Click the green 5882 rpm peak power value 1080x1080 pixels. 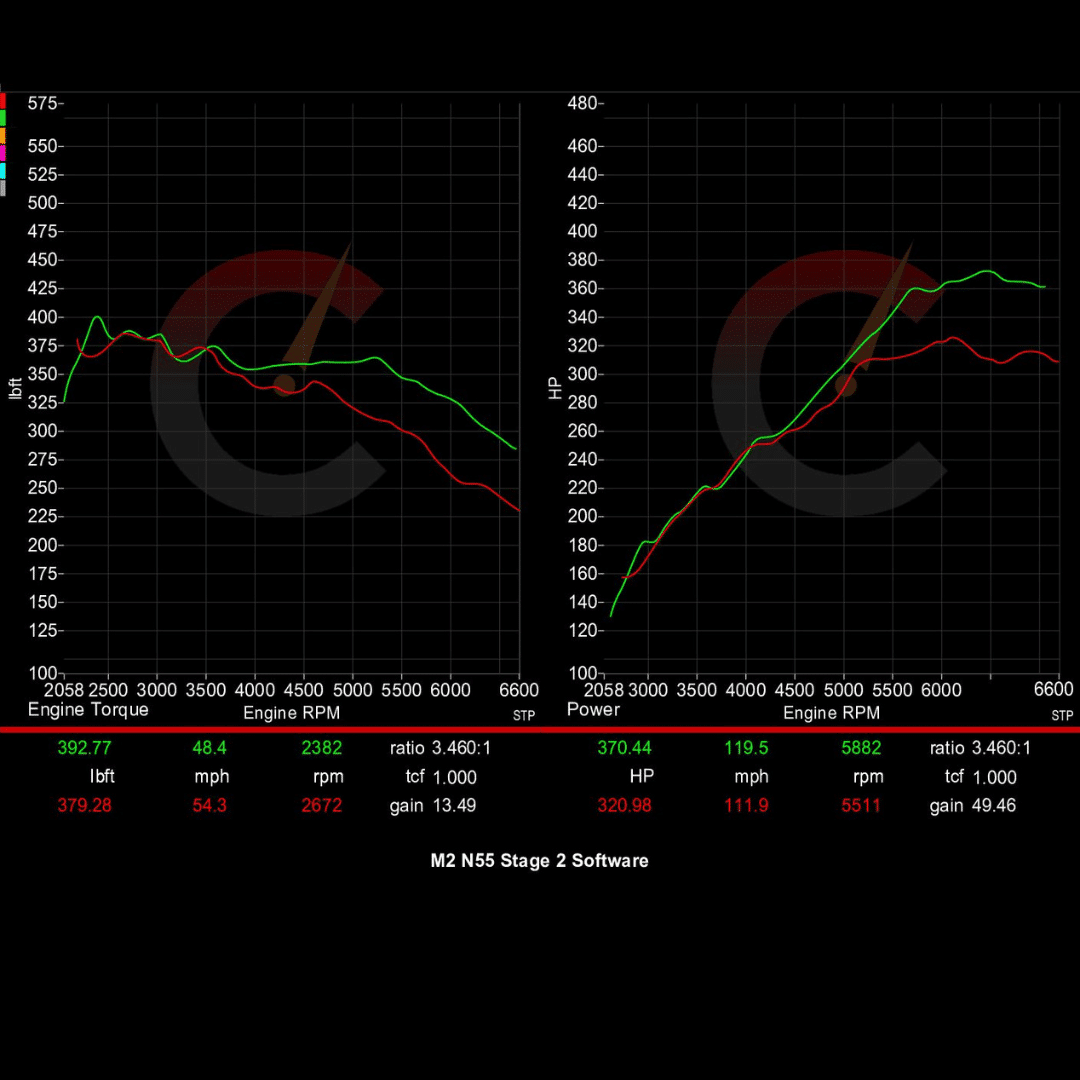point(860,747)
